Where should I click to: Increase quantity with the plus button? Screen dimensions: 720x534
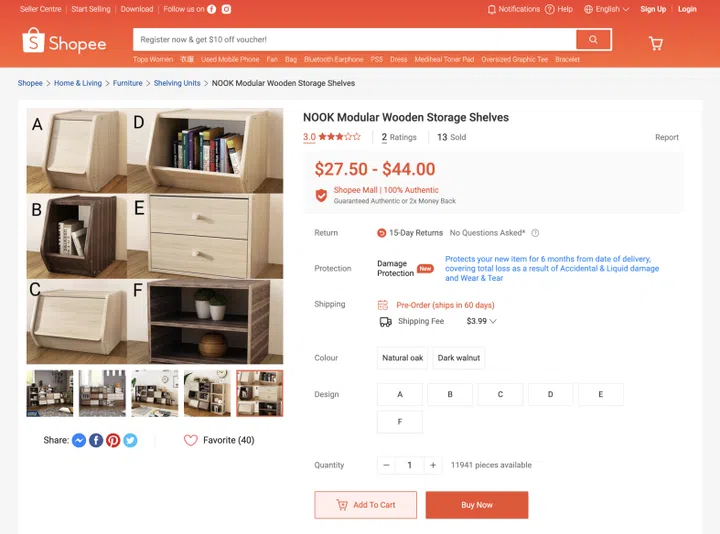pyautogui.click(x=433, y=465)
